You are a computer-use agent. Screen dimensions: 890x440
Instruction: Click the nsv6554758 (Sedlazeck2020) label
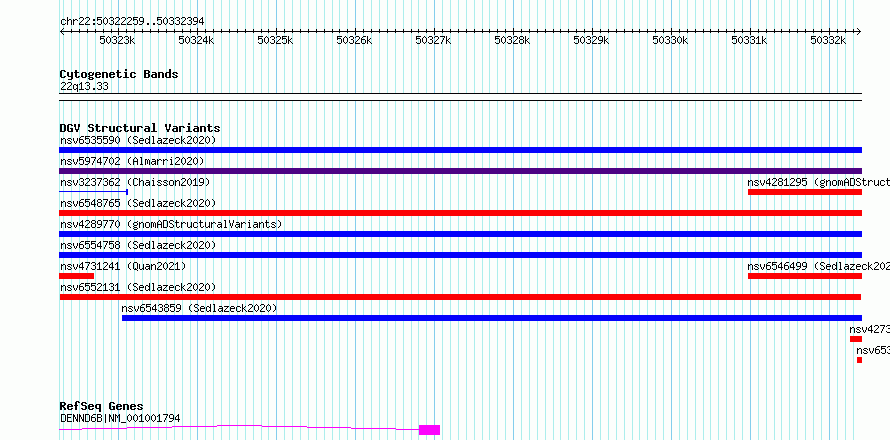click(138, 245)
